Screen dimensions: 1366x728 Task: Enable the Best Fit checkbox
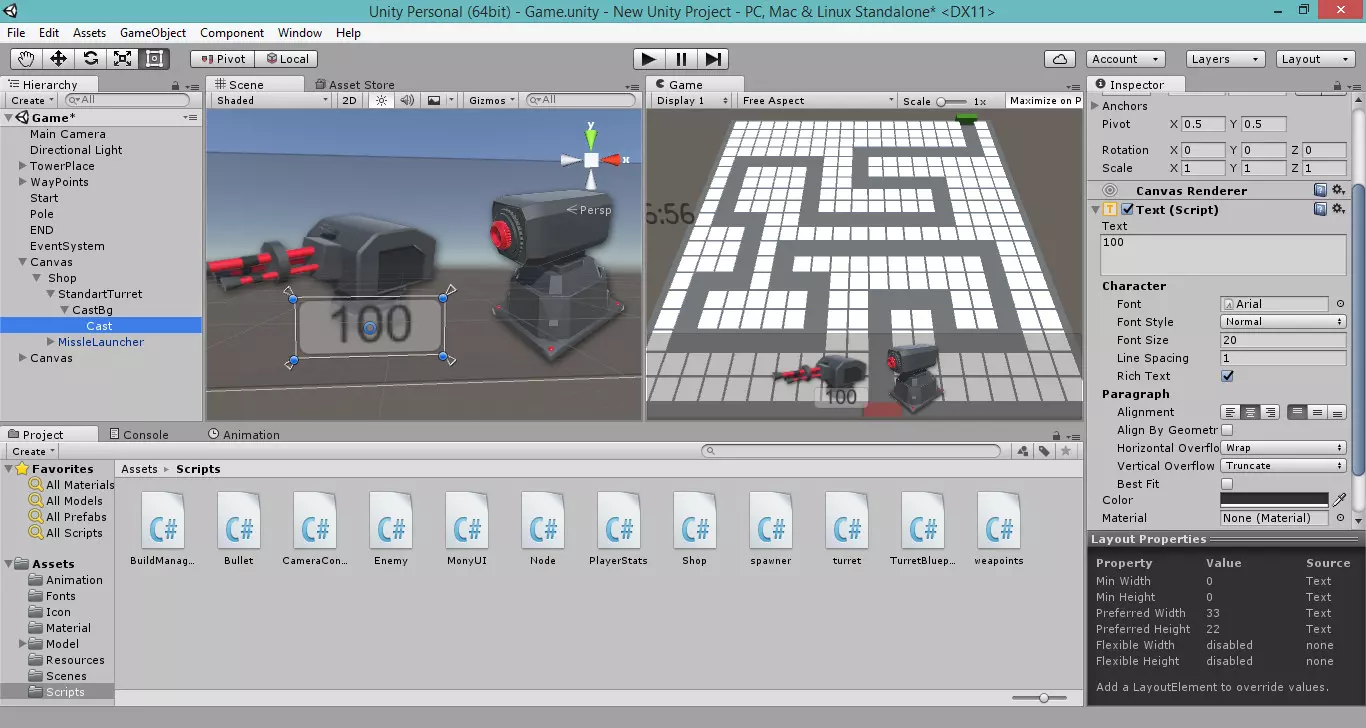(1227, 484)
